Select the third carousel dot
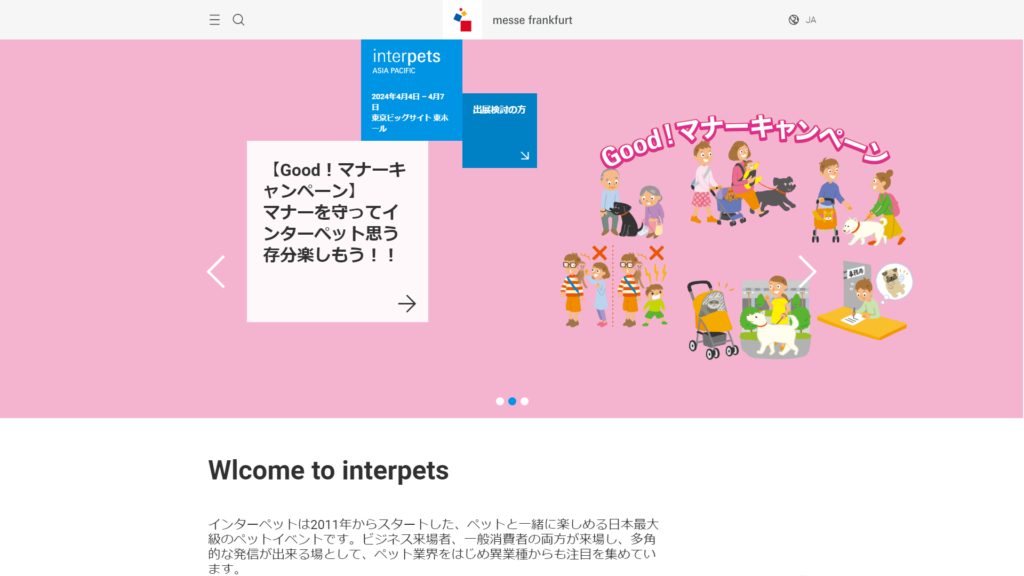1024x576 pixels. (524, 401)
